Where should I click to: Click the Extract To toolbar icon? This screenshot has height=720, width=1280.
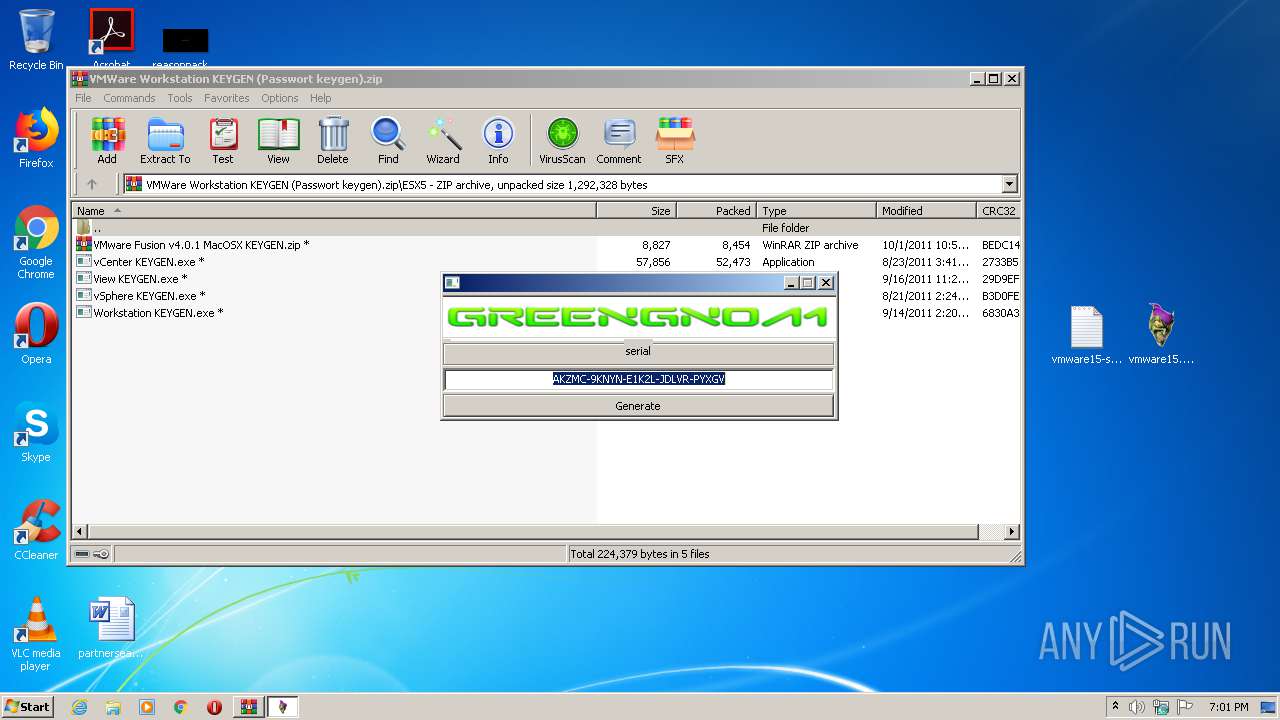click(165, 141)
